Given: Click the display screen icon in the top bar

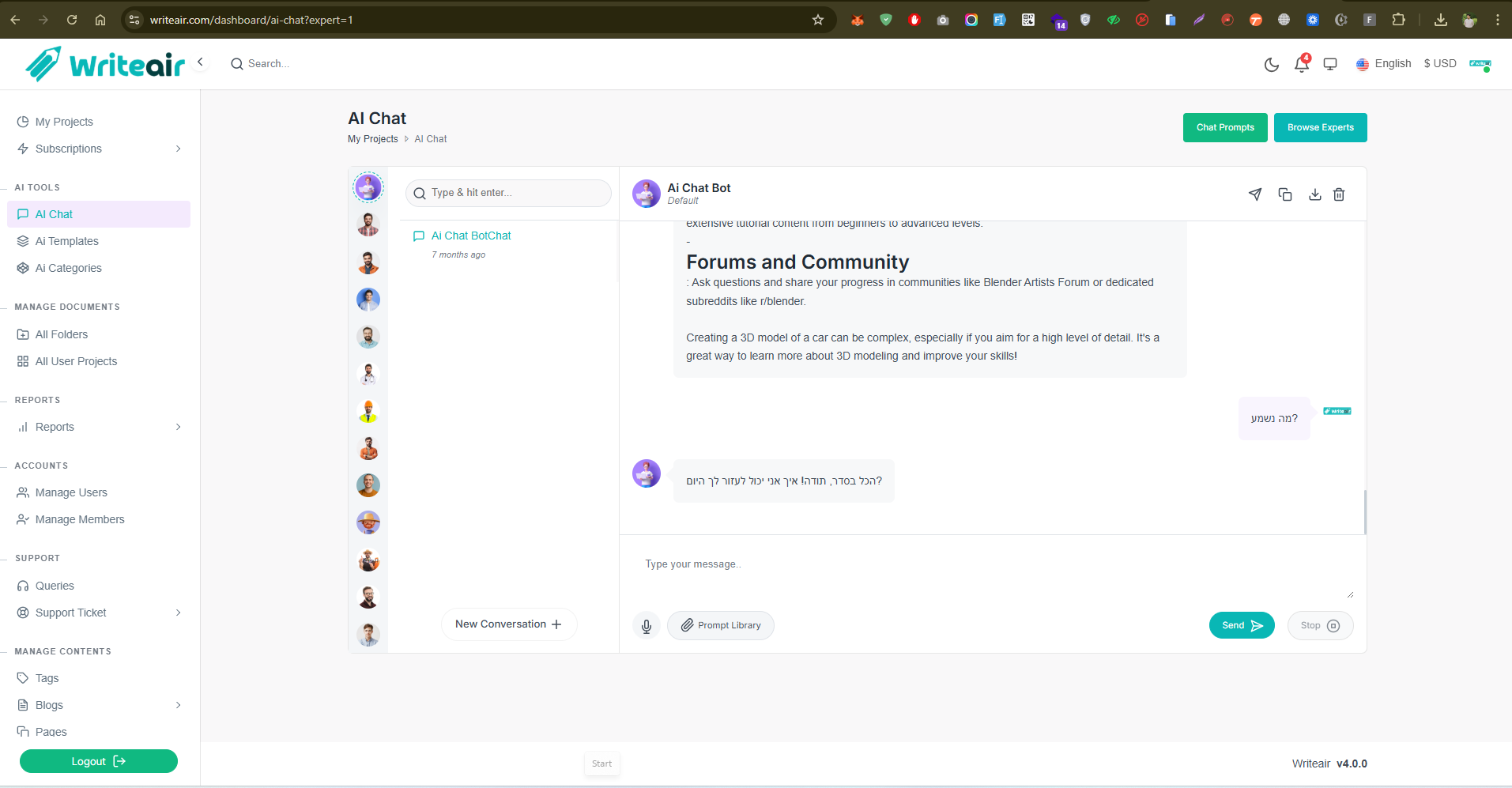Looking at the screenshot, I should coord(1330,63).
